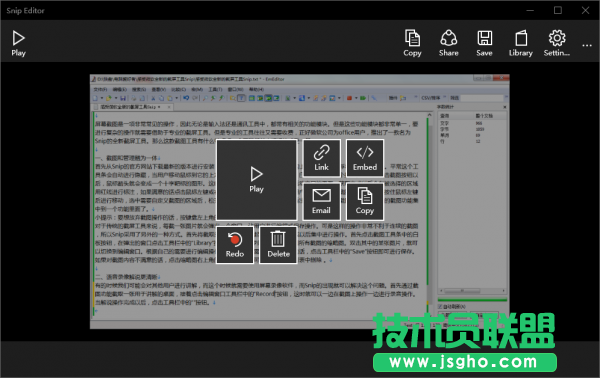600x378 pixels.
Task: Open the Library of captures
Action: [x=520, y=43]
